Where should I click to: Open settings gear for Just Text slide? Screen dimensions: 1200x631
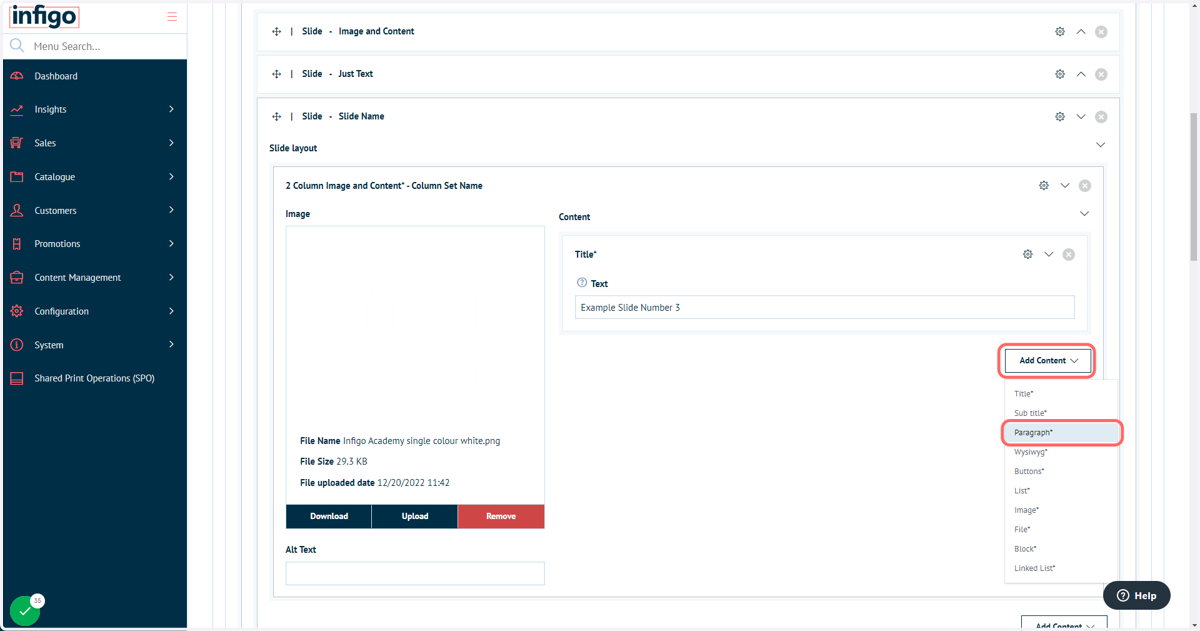point(1060,74)
